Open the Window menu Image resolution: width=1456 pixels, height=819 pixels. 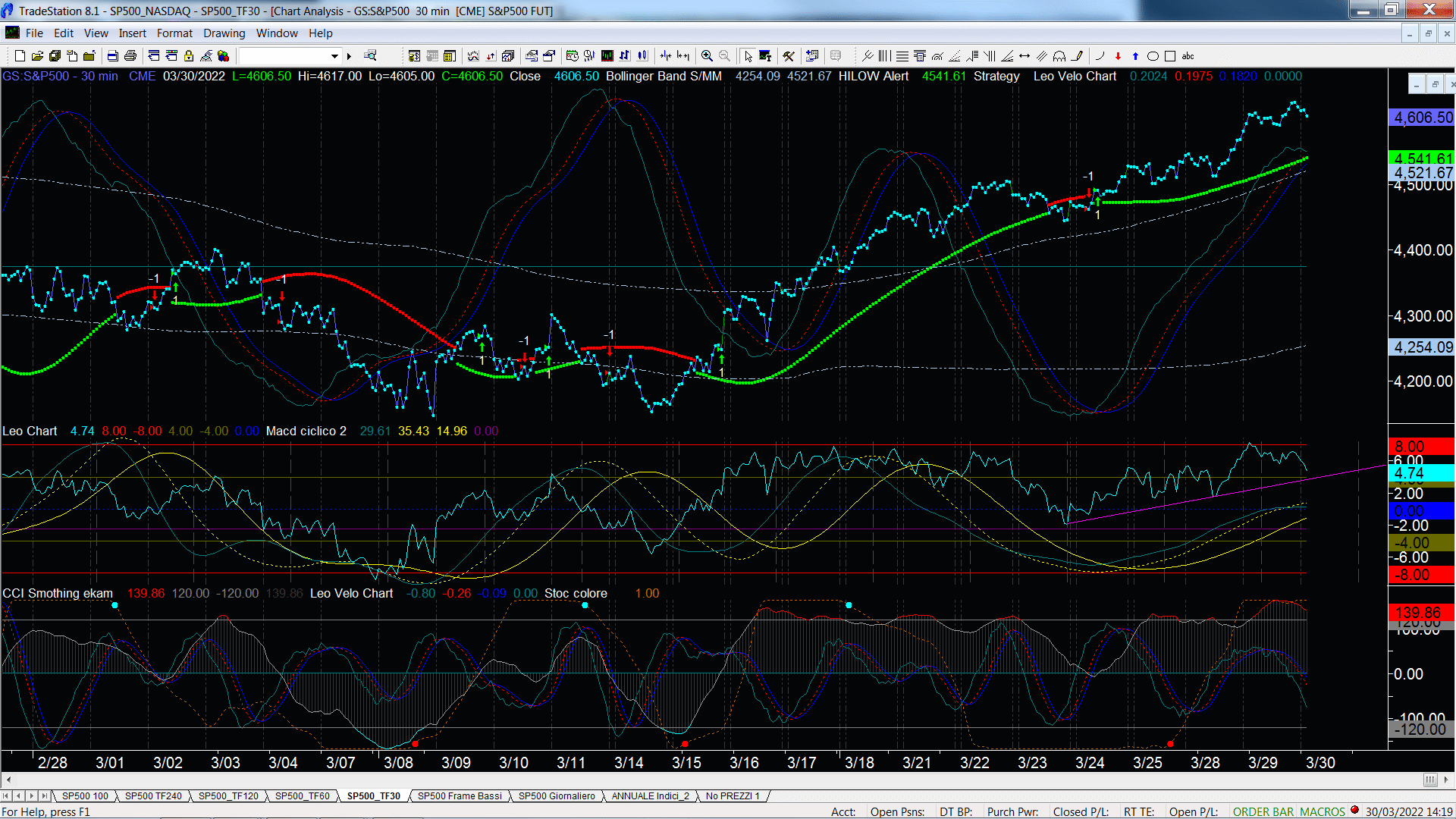(x=277, y=33)
